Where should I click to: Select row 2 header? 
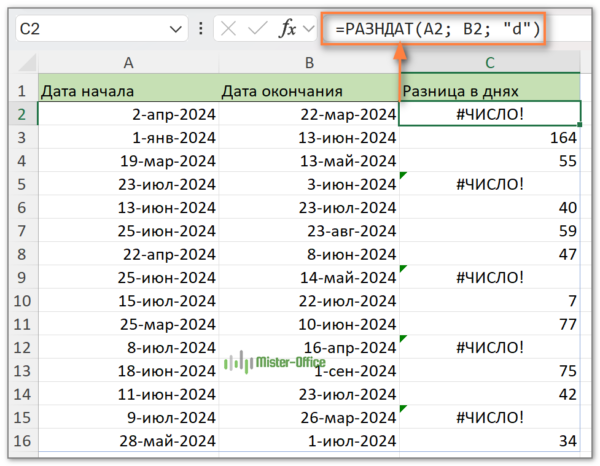(19, 113)
